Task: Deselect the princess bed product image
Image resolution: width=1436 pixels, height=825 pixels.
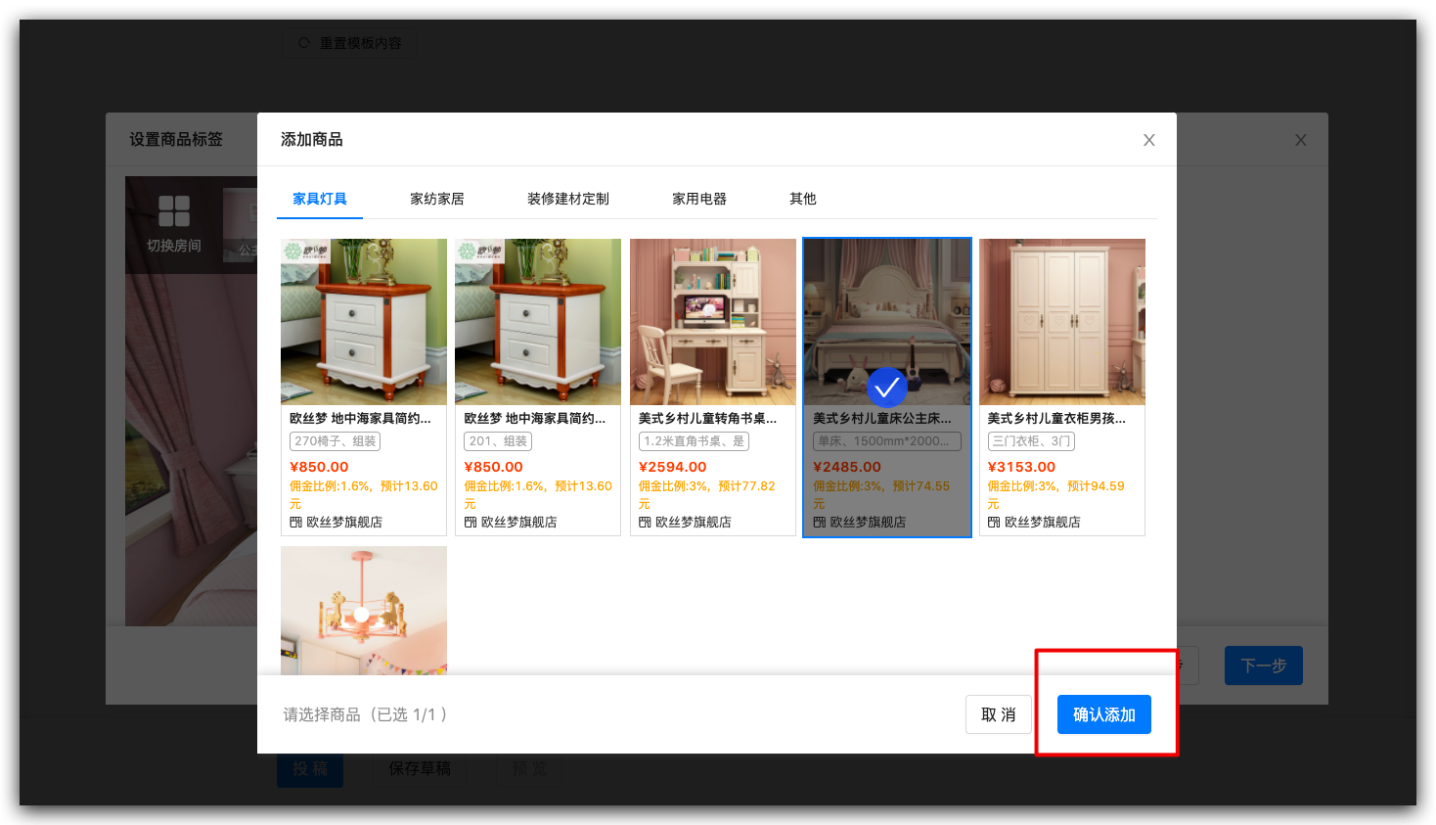Action: click(x=887, y=322)
